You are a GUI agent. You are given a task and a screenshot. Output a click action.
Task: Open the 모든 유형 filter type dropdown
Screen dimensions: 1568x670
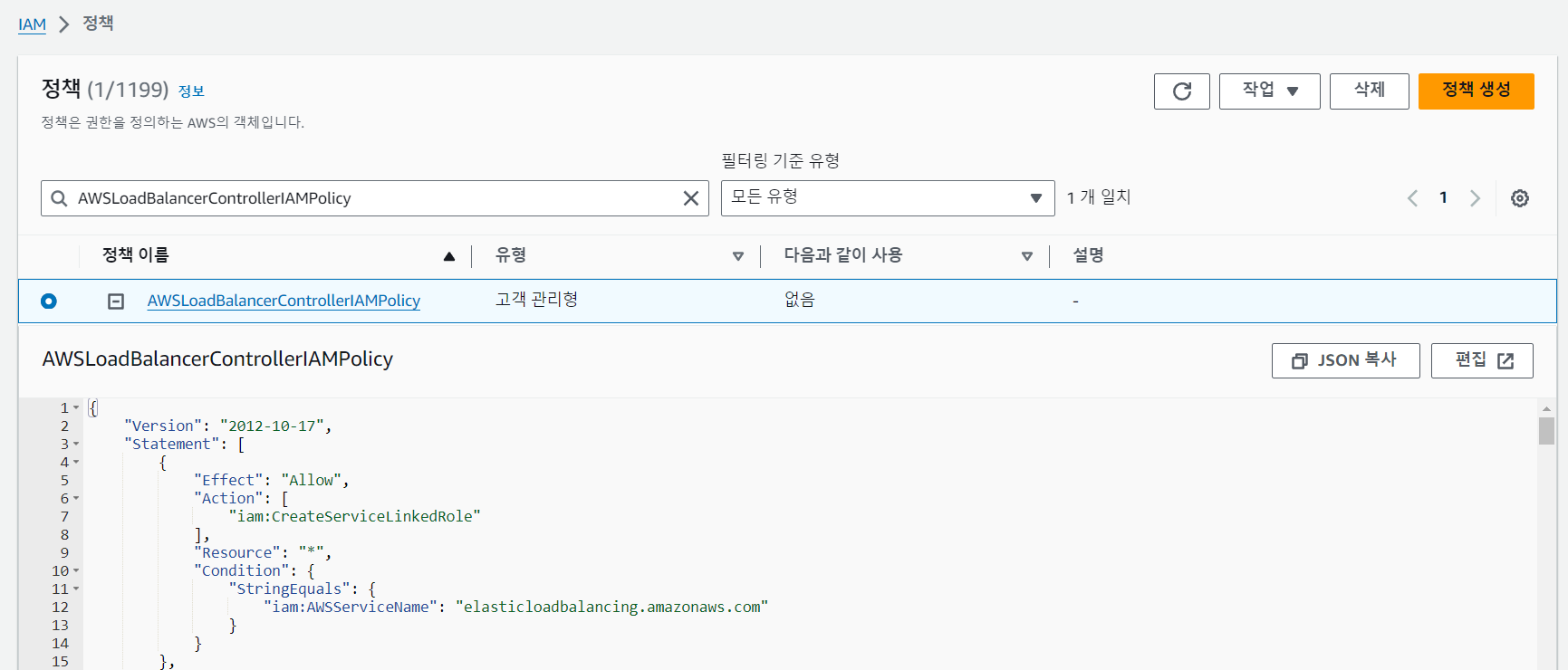click(x=888, y=198)
